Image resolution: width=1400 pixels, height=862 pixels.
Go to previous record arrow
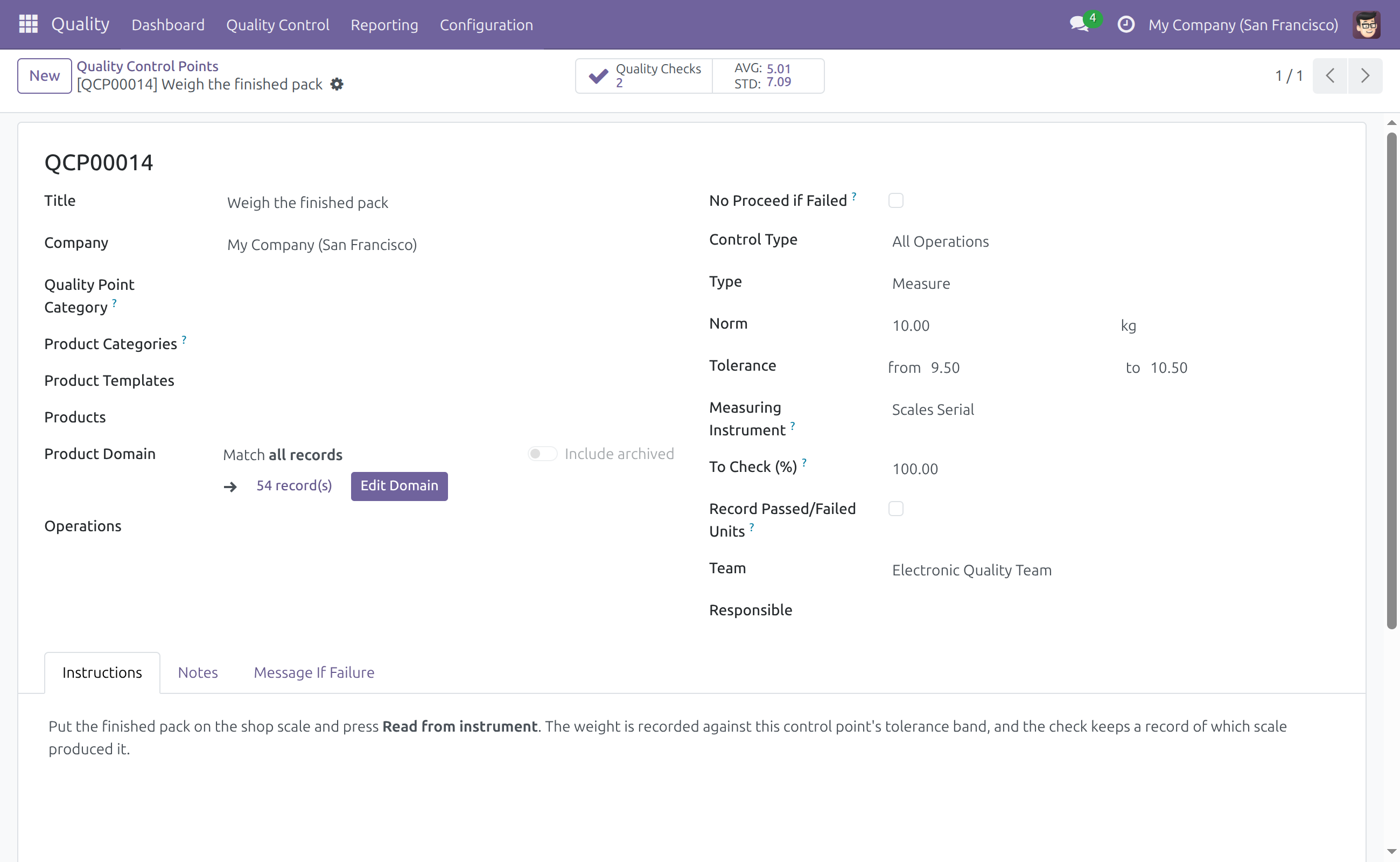click(1330, 76)
